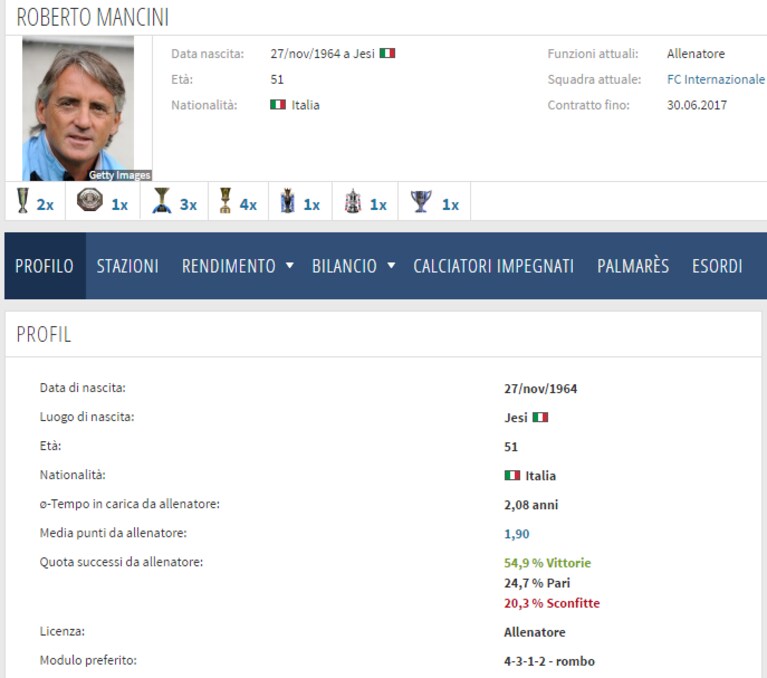The image size is (767, 678).
Task: Open the RENDIMENTO tab
Action: point(229,266)
